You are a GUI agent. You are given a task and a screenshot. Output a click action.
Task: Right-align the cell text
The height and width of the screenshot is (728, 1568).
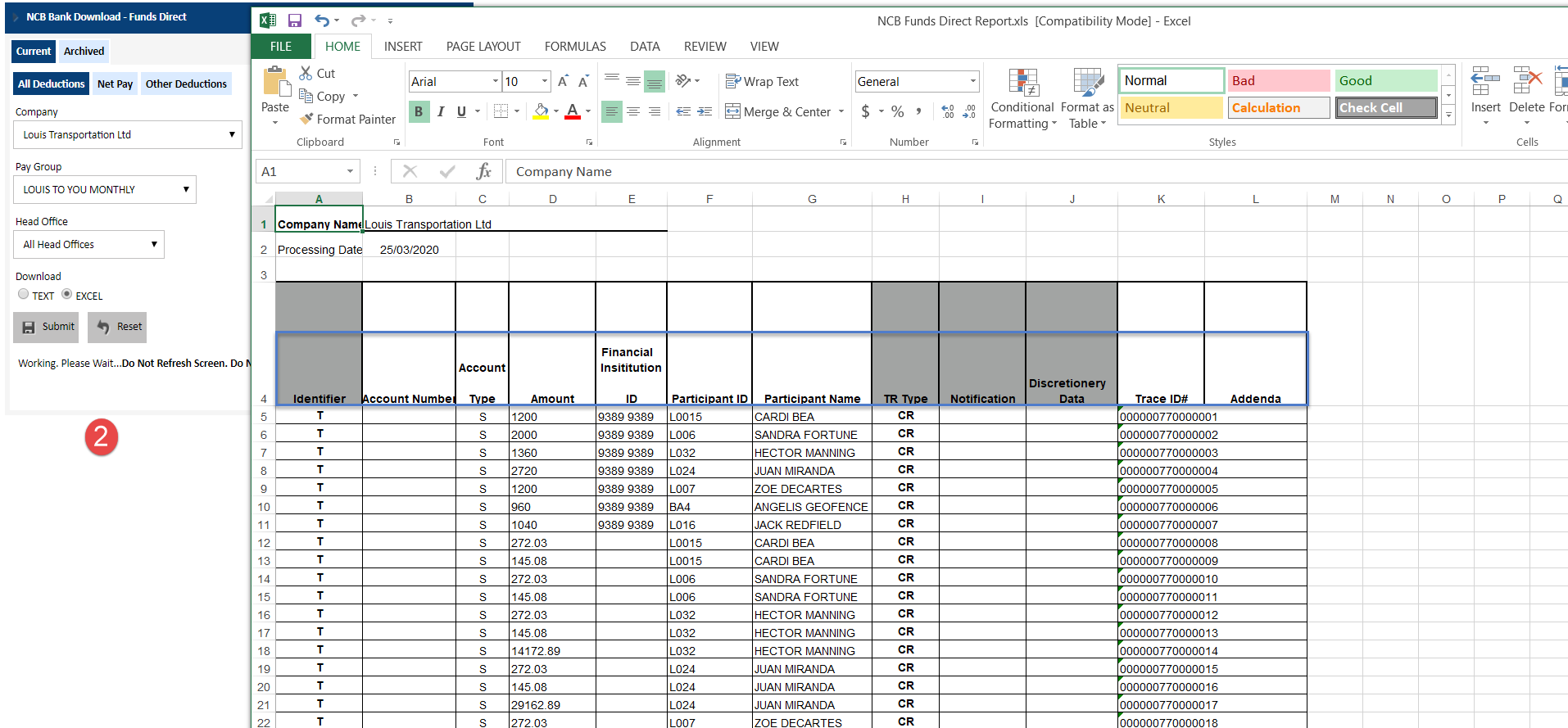(654, 111)
